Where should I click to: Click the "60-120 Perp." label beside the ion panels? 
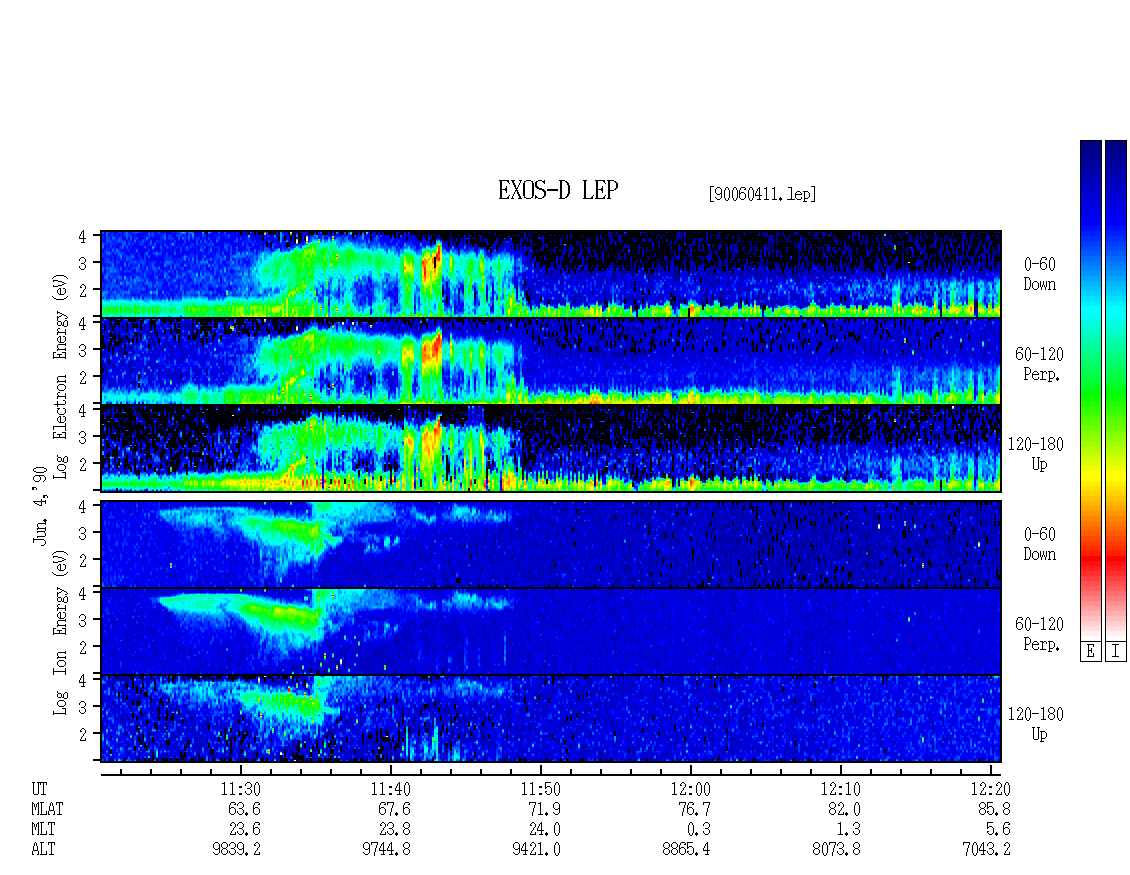coord(1039,634)
